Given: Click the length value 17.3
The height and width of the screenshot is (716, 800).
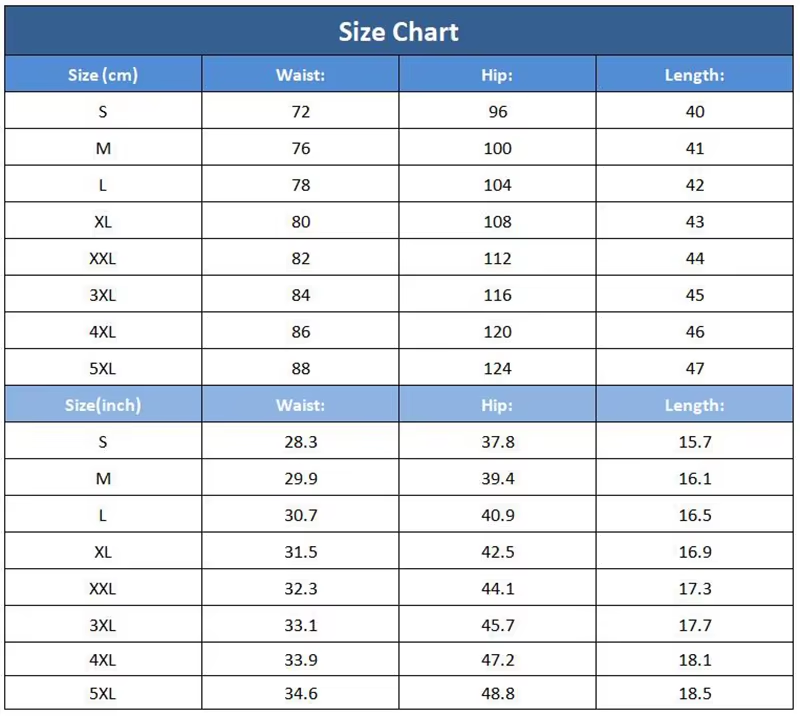Looking at the screenshot, I should click(695, 589).
